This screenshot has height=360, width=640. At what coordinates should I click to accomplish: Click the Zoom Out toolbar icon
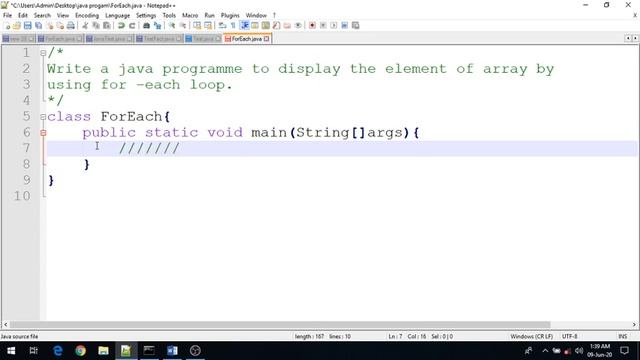(183, 26)
